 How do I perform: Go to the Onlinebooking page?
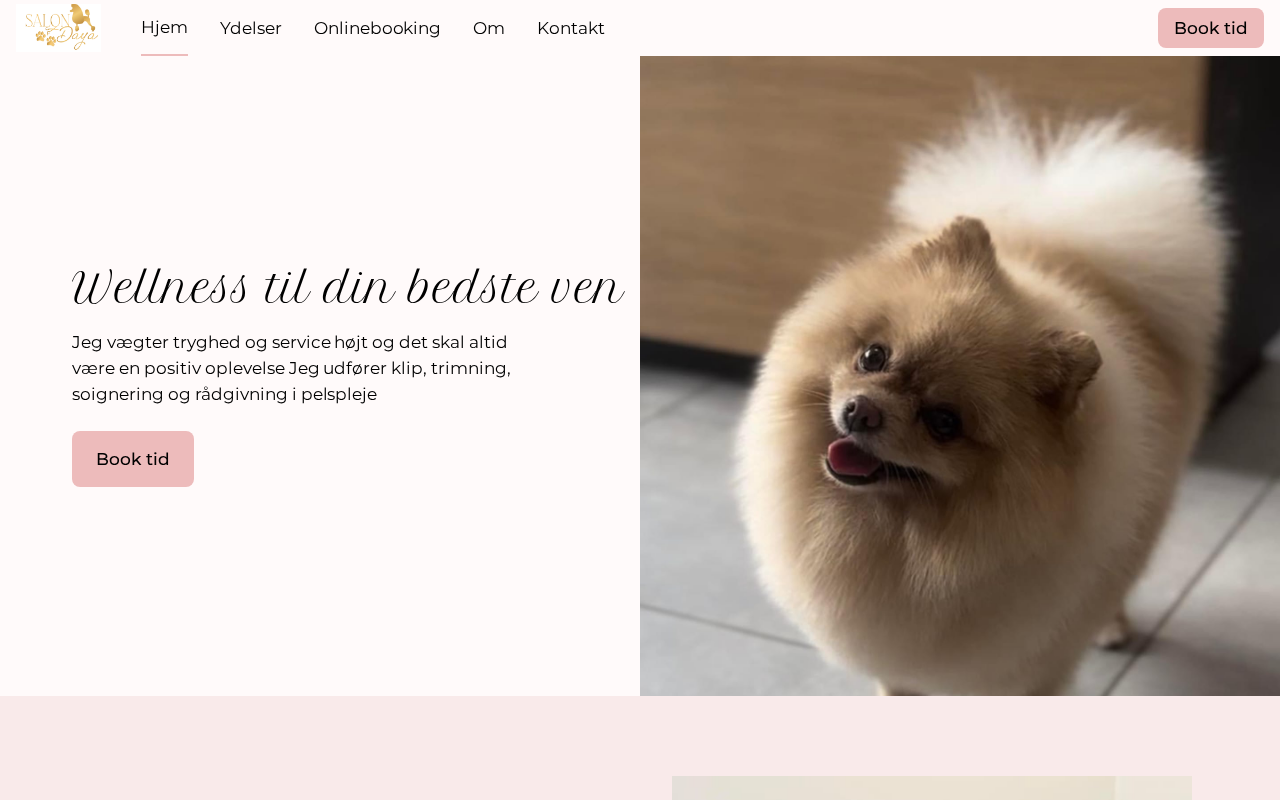point(377,28)
